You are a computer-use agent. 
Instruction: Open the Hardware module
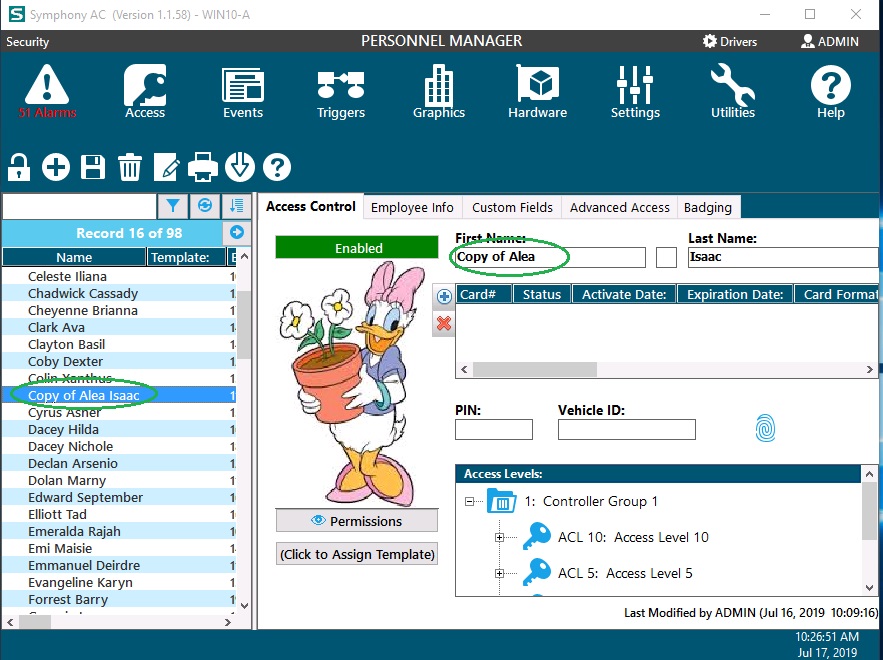[537, 91]
